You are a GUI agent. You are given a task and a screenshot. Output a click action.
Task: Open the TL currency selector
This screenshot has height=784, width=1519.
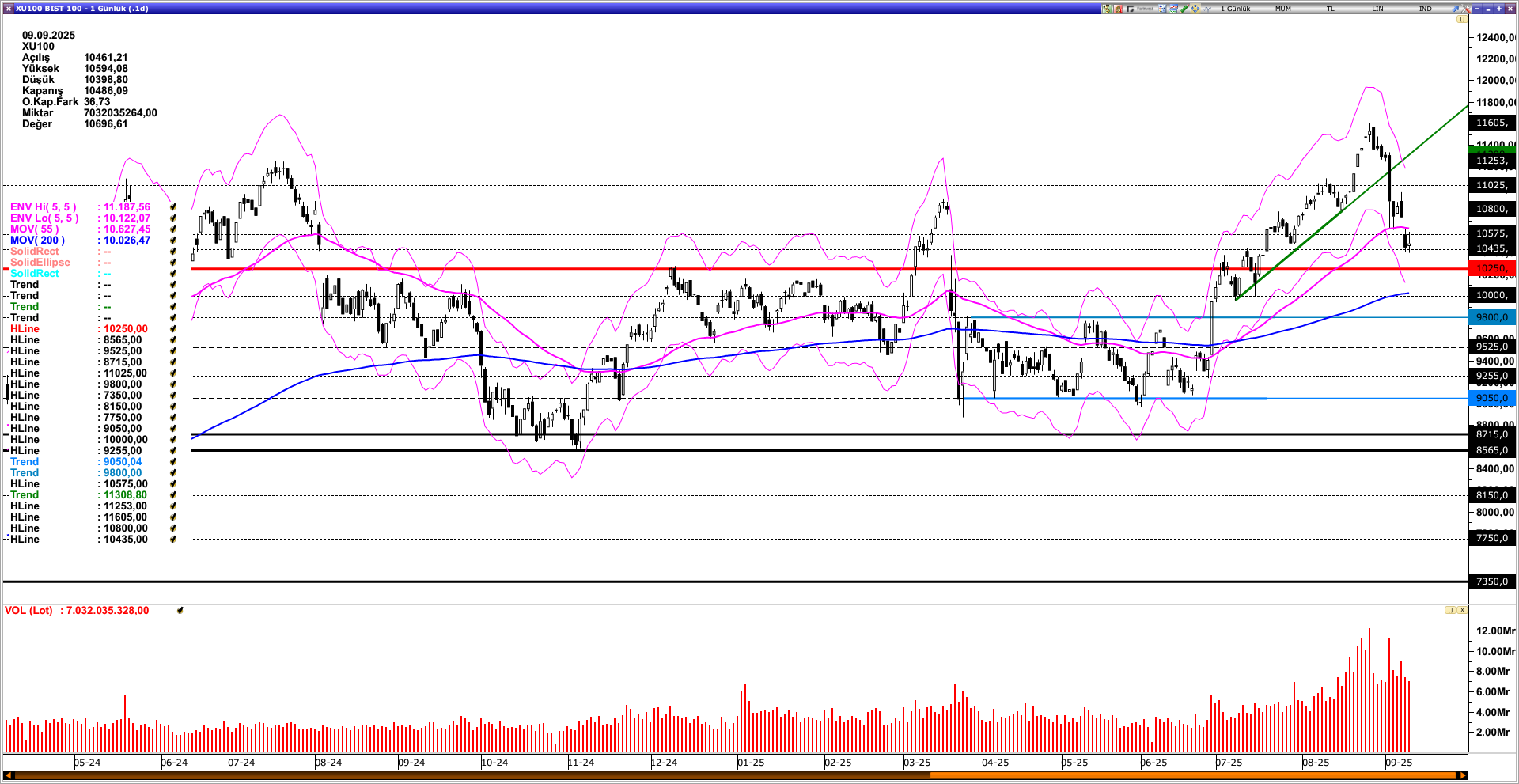(x=1331, y=9)
